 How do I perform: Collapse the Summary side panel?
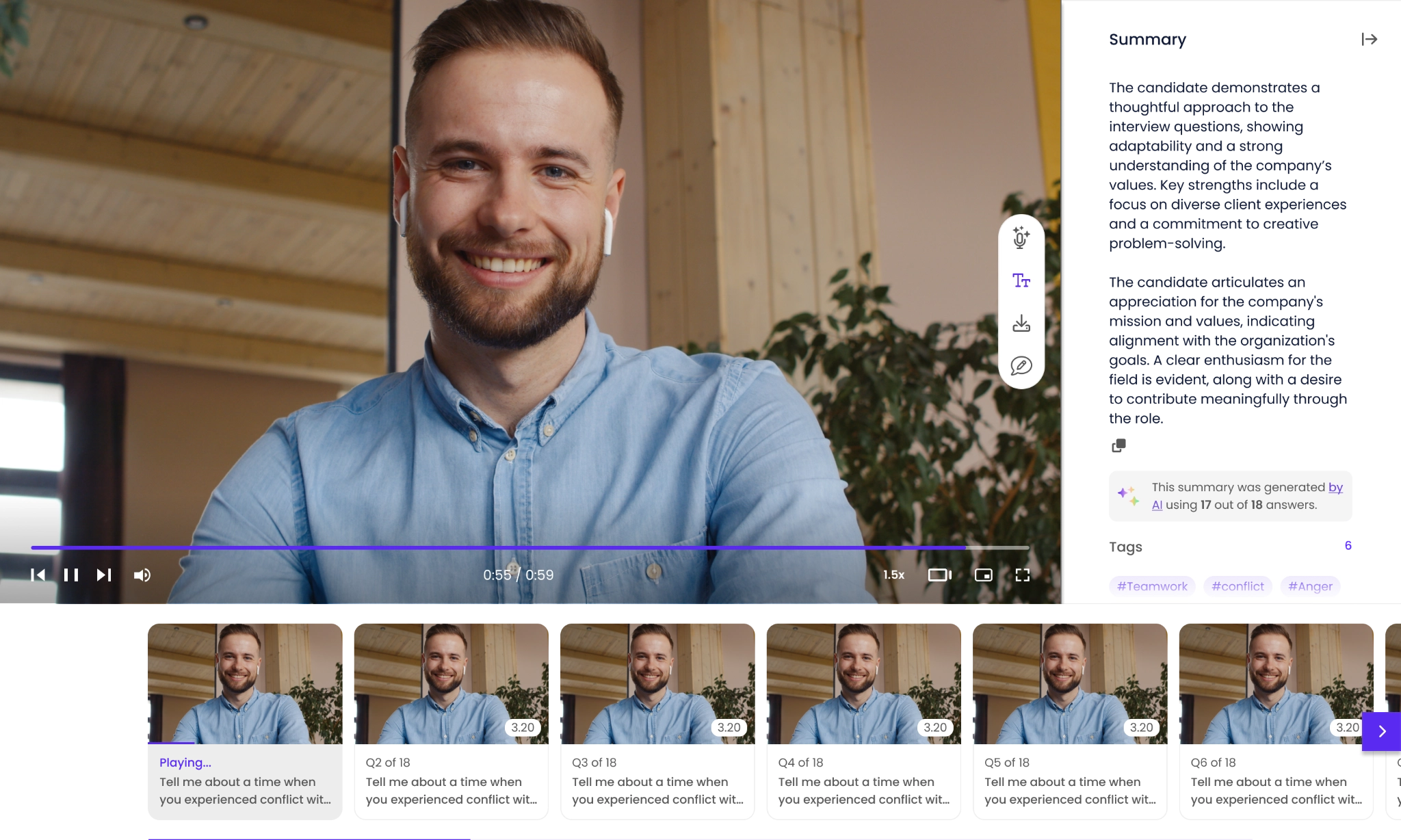point(1370,40)
